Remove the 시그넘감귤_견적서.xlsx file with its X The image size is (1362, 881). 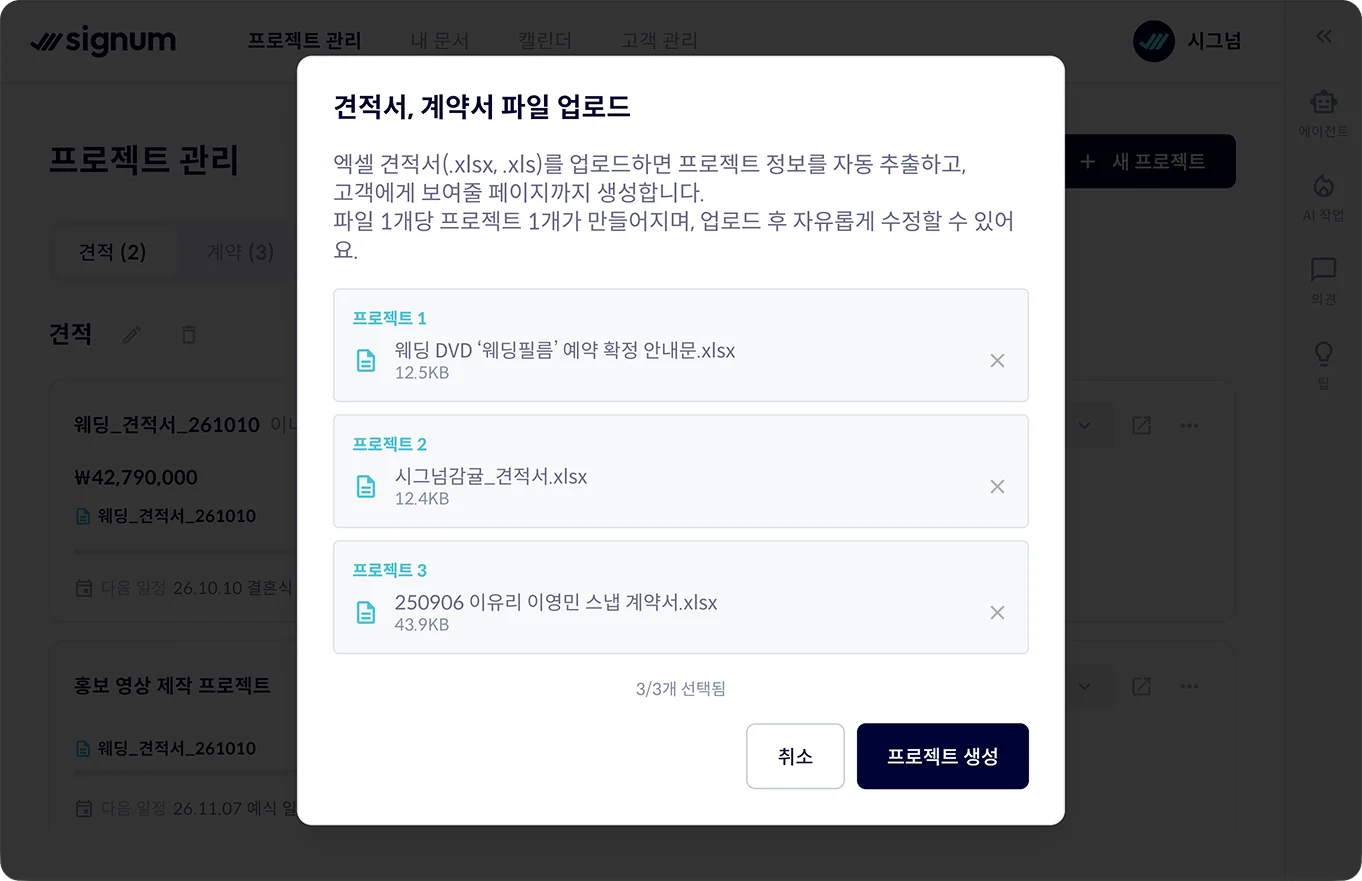point(997,486)
